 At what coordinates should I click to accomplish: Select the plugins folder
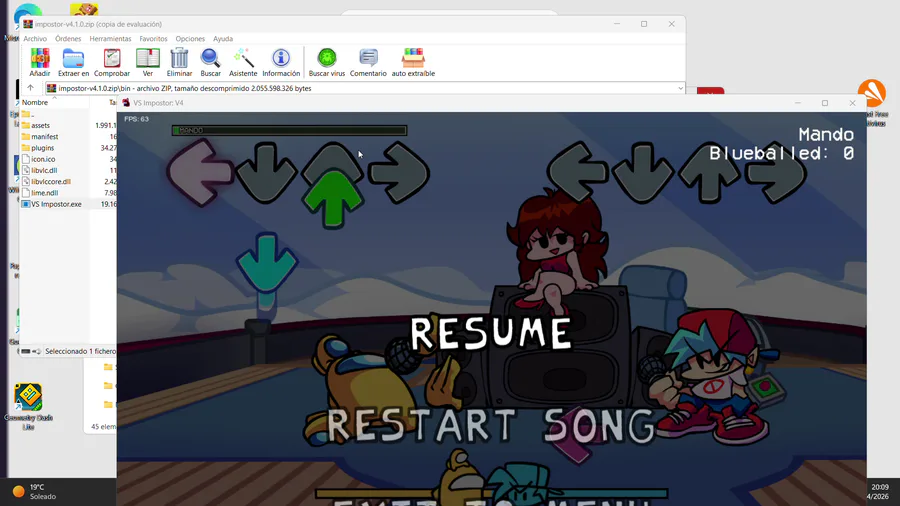[x=42, y=148]
